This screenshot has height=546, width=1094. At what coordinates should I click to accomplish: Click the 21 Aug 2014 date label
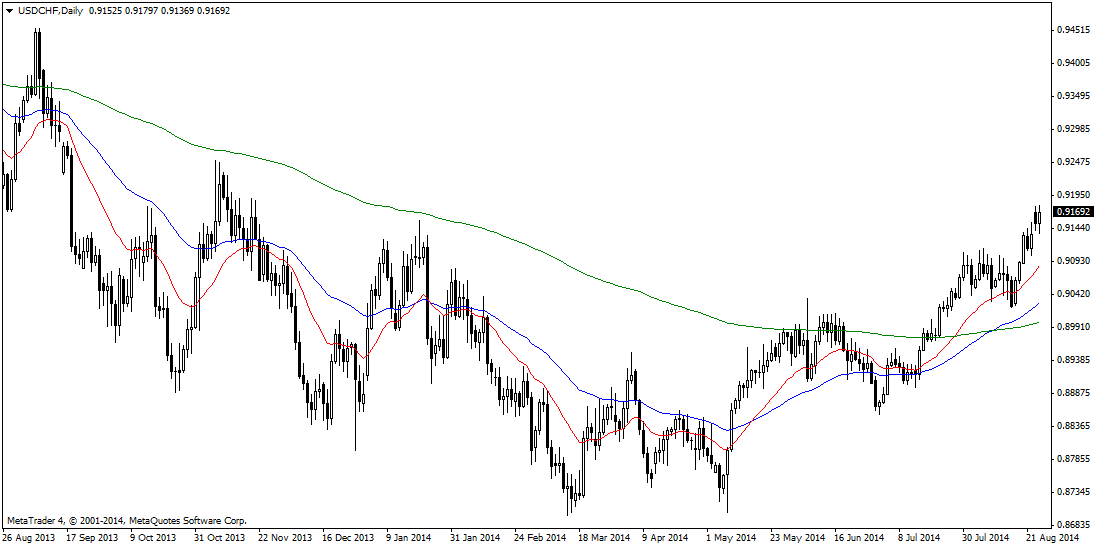[x=1054, y=537]
